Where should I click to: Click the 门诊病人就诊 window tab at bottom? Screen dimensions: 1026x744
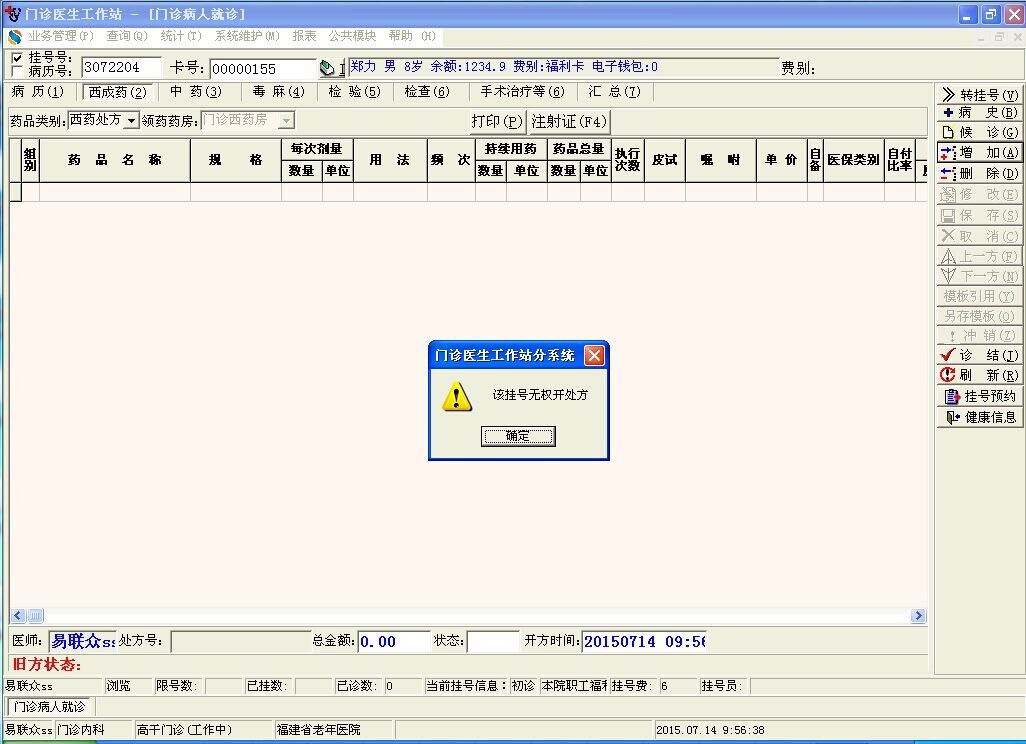(50, 707)
